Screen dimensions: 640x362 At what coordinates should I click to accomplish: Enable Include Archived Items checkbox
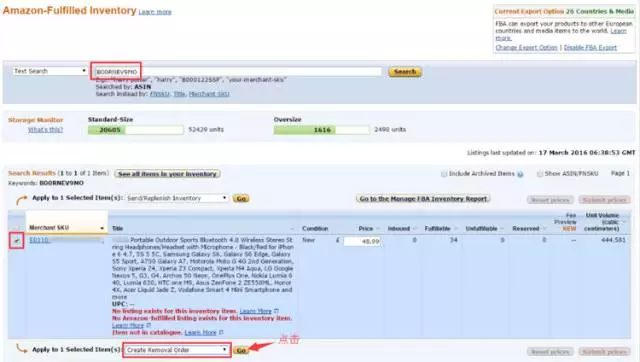(x=444, y=174)
